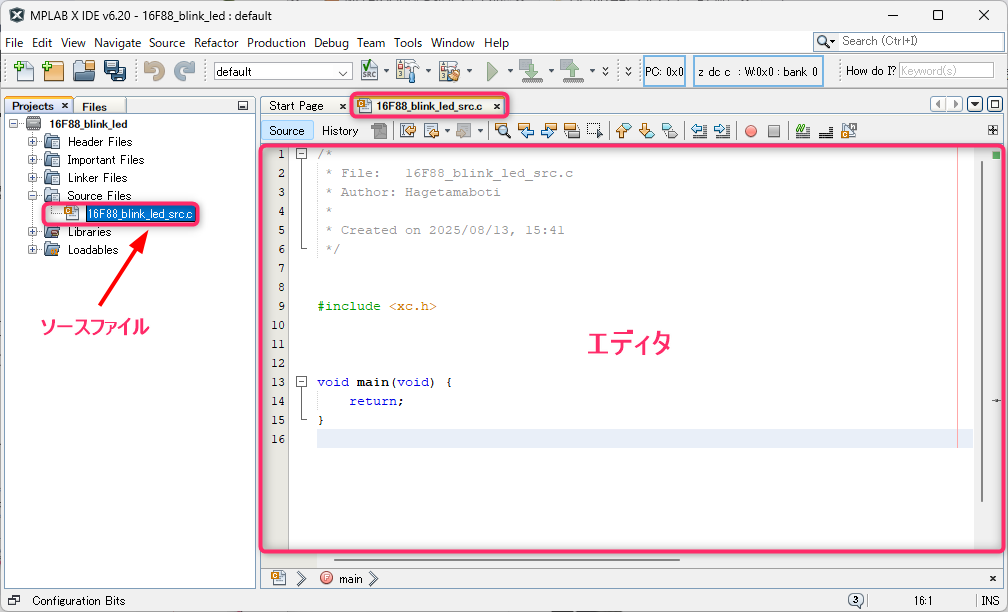Viewport: 1008px width, 612px height.
Task: Click the Shift Line Right icon
Action: coord(723,130)
